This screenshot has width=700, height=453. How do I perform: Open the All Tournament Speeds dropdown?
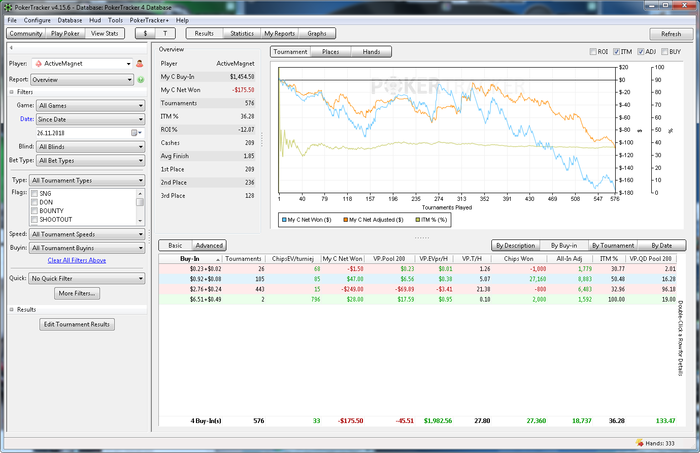87,234
